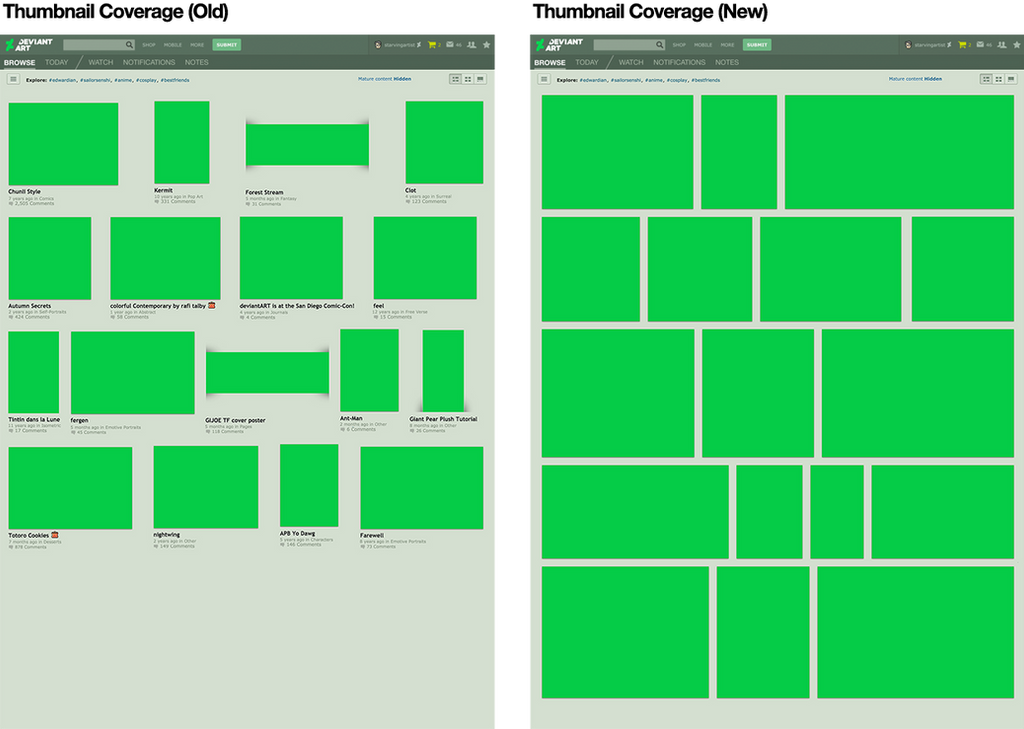Select the middle grid view icon in Old layout
This screenshot has height=729, width=1024.
pos(468,79)
